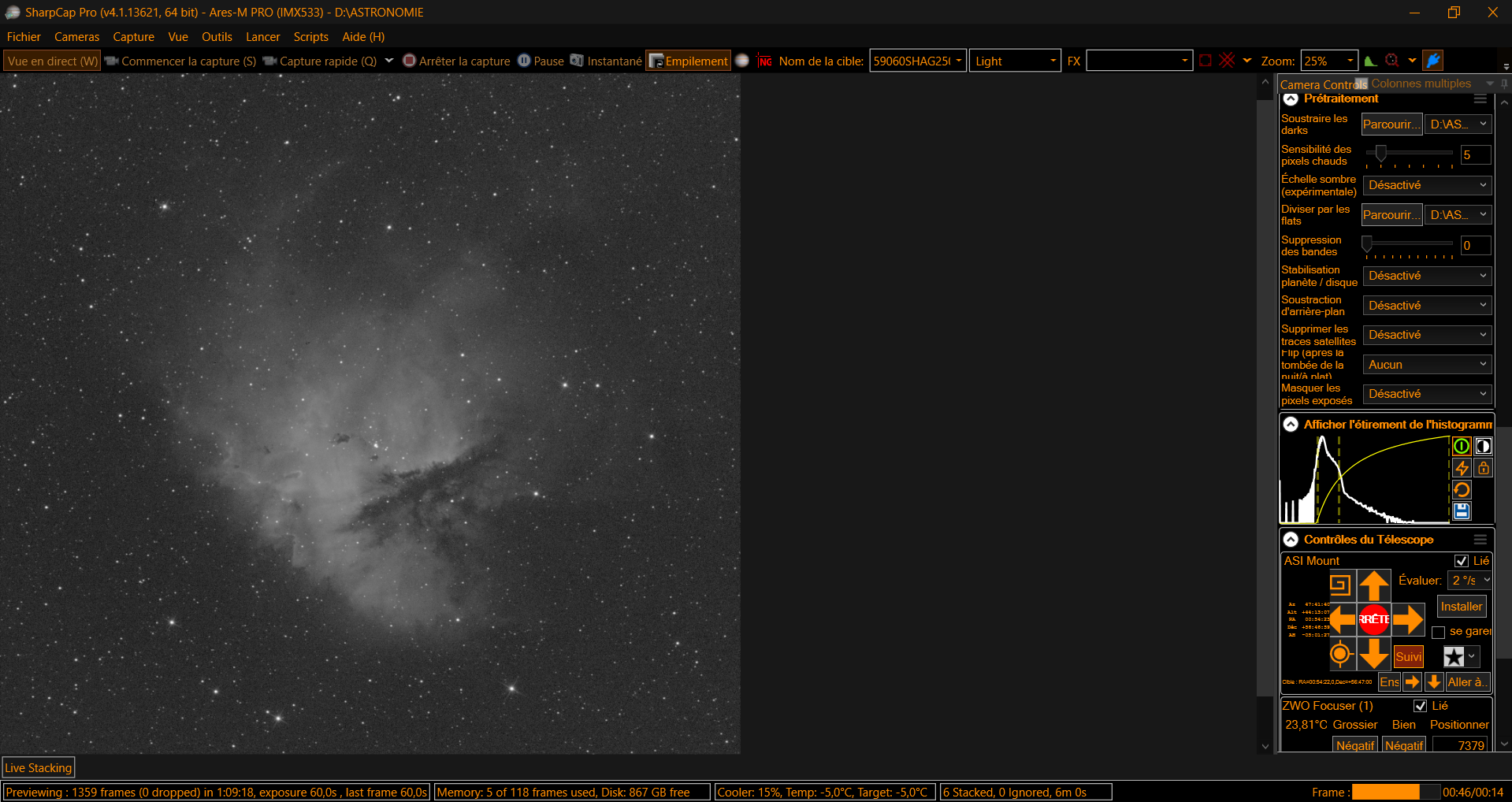This screenshot has height=802, width=1512.
Task: Click the focuser position field 7379
Action: click(x=1460, y=745)
